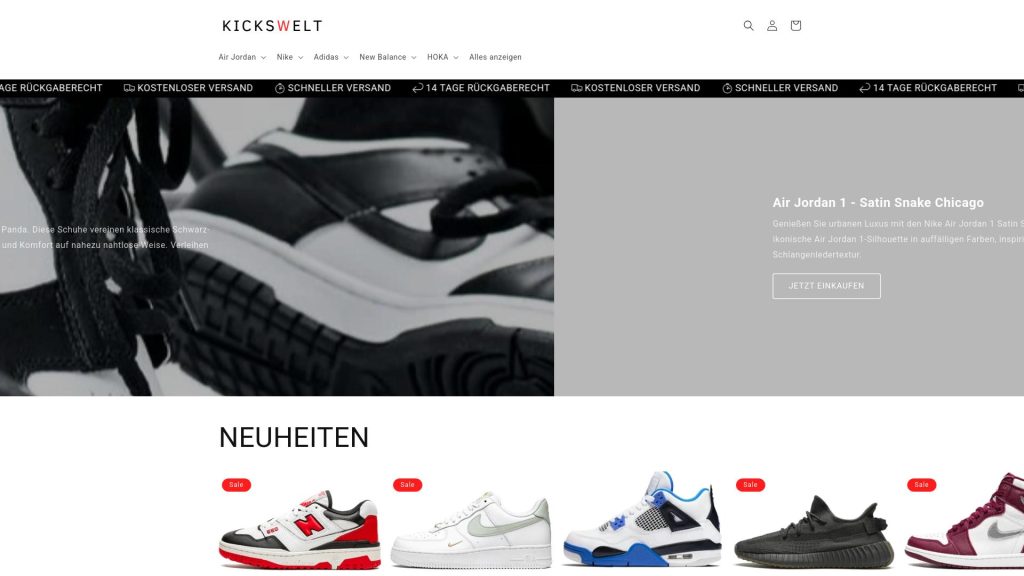Viewport: 1024px width, 576px height.
Task: Click the Jetzt Einkaufen button
Action: (826, 286)
